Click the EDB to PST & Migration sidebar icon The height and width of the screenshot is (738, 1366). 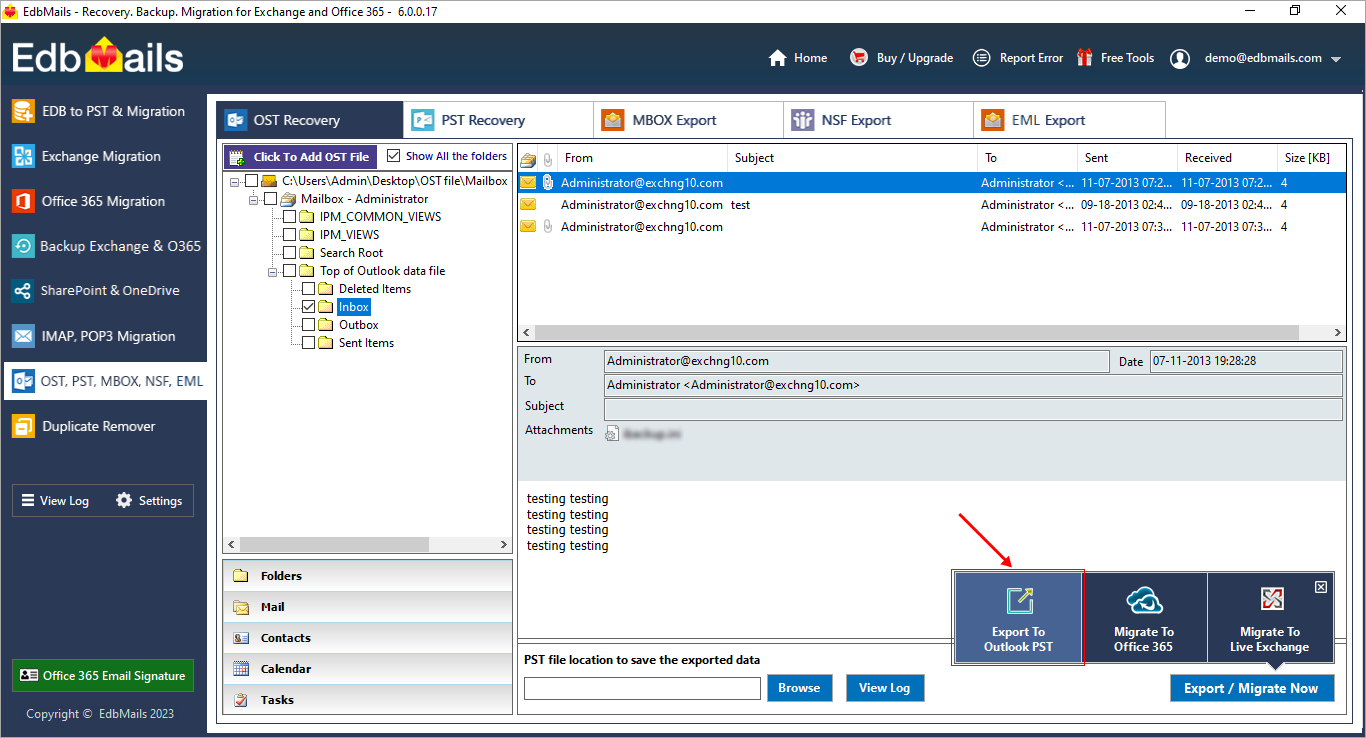[23, 111]
